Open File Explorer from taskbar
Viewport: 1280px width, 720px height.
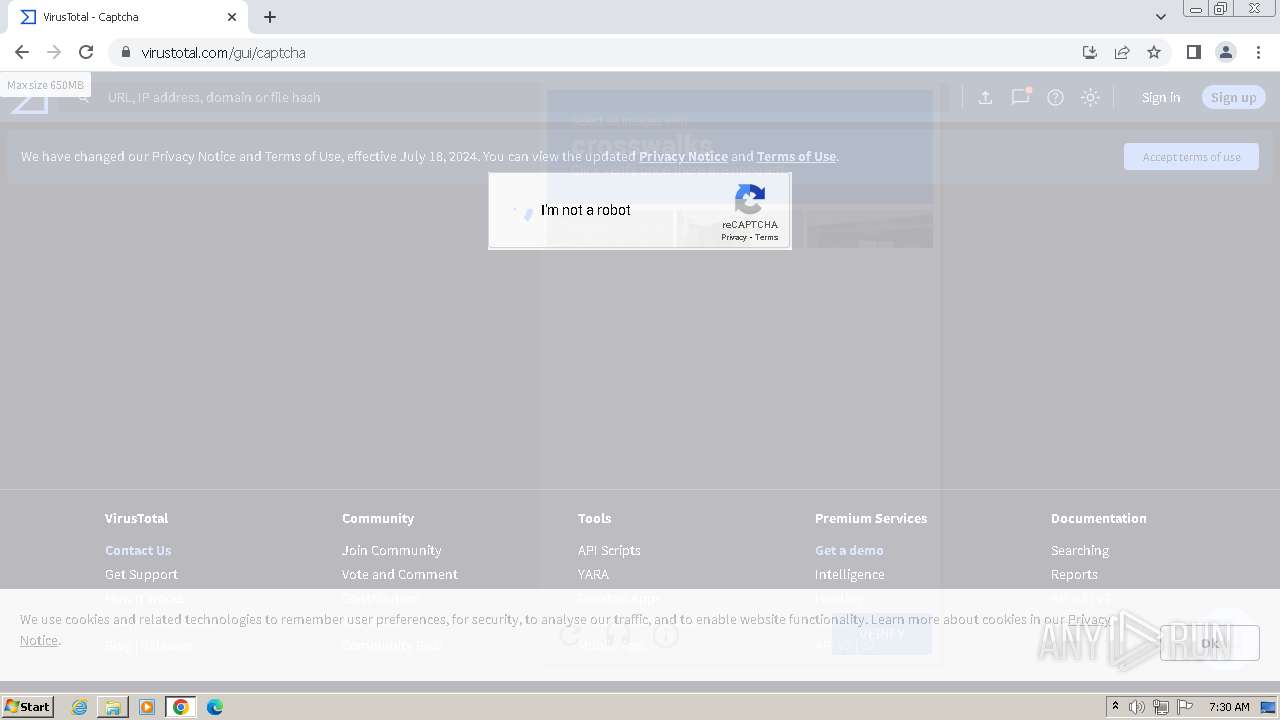click(x=113, y=707)
